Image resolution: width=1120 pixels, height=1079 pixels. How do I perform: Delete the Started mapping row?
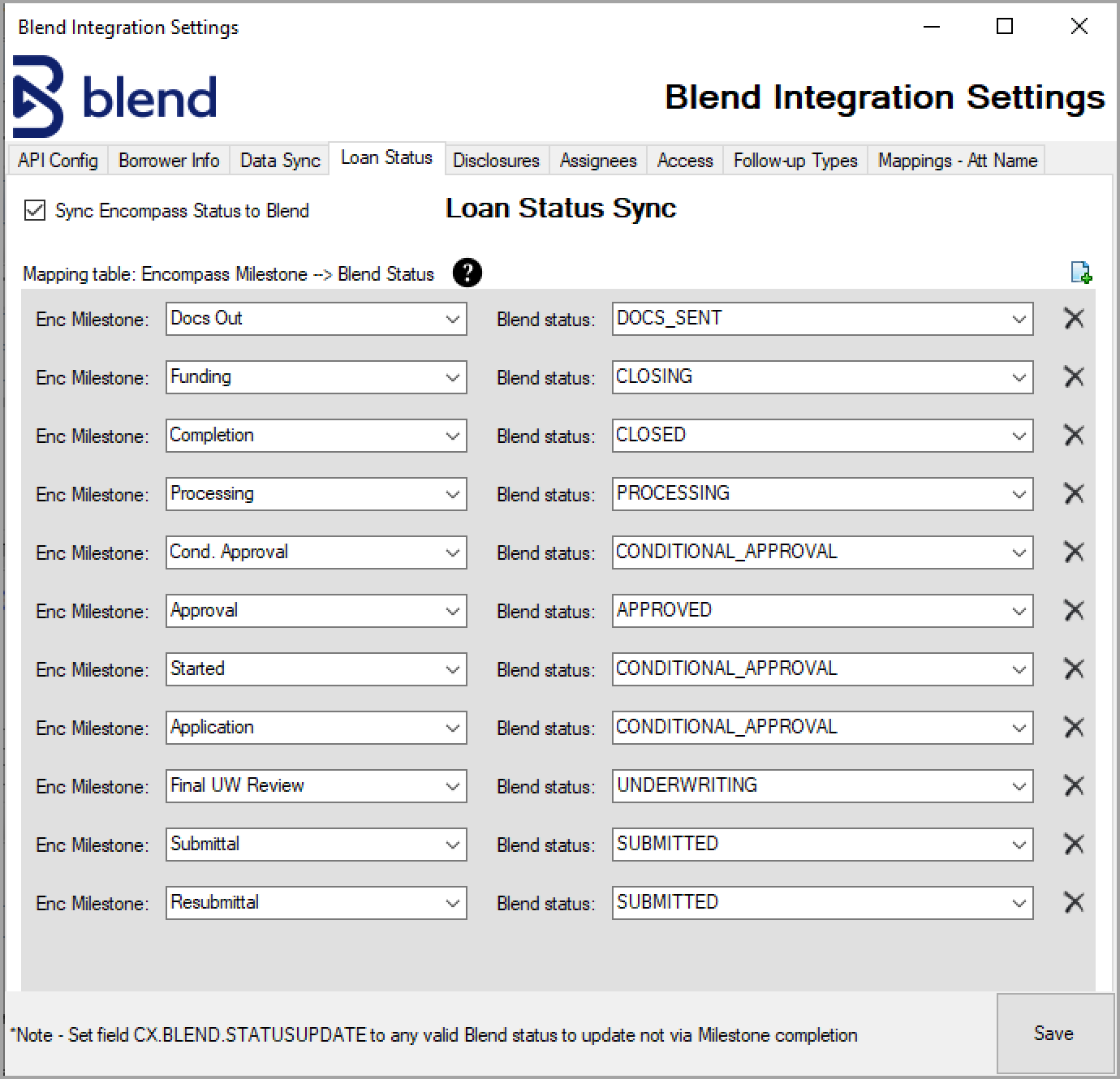[x=1074, y=669]
